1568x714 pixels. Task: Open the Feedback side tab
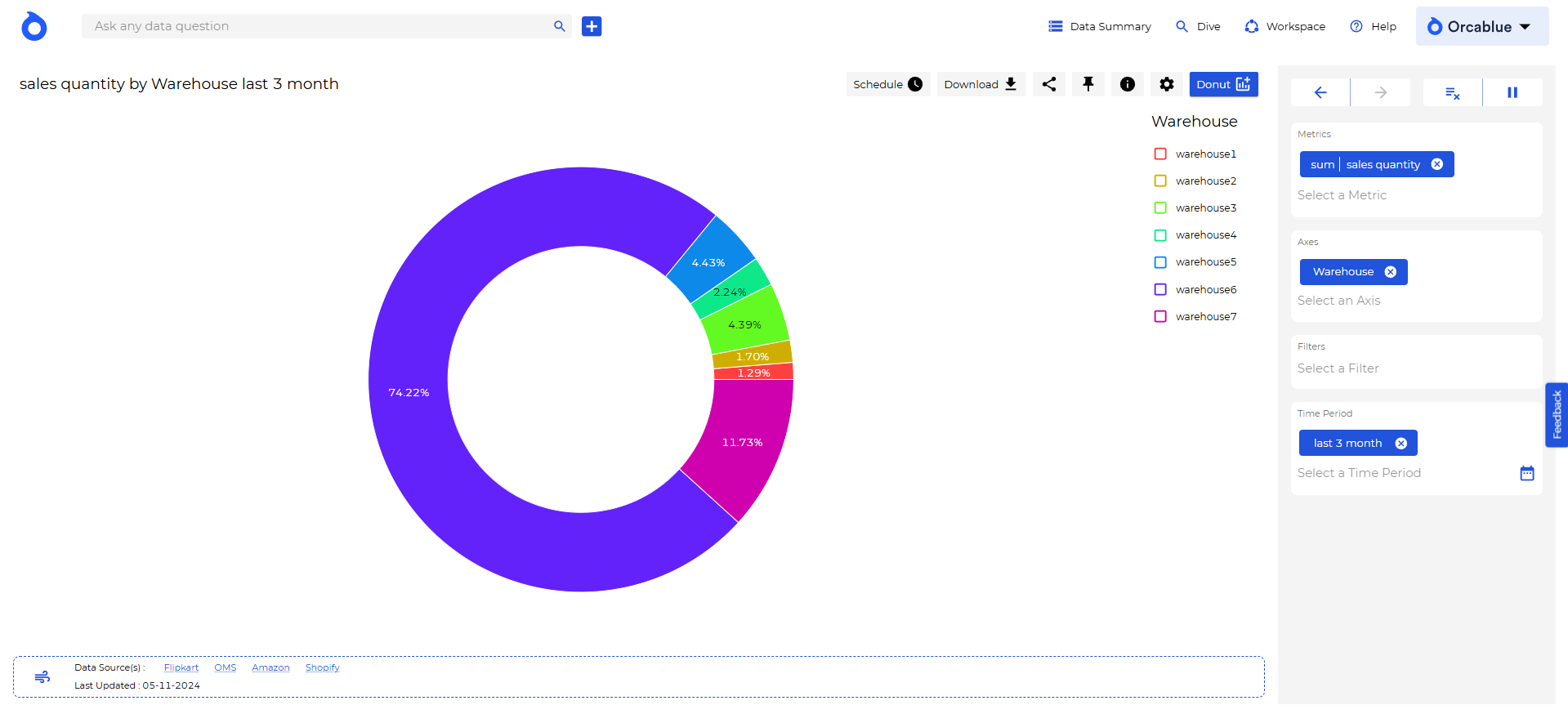1557,415
